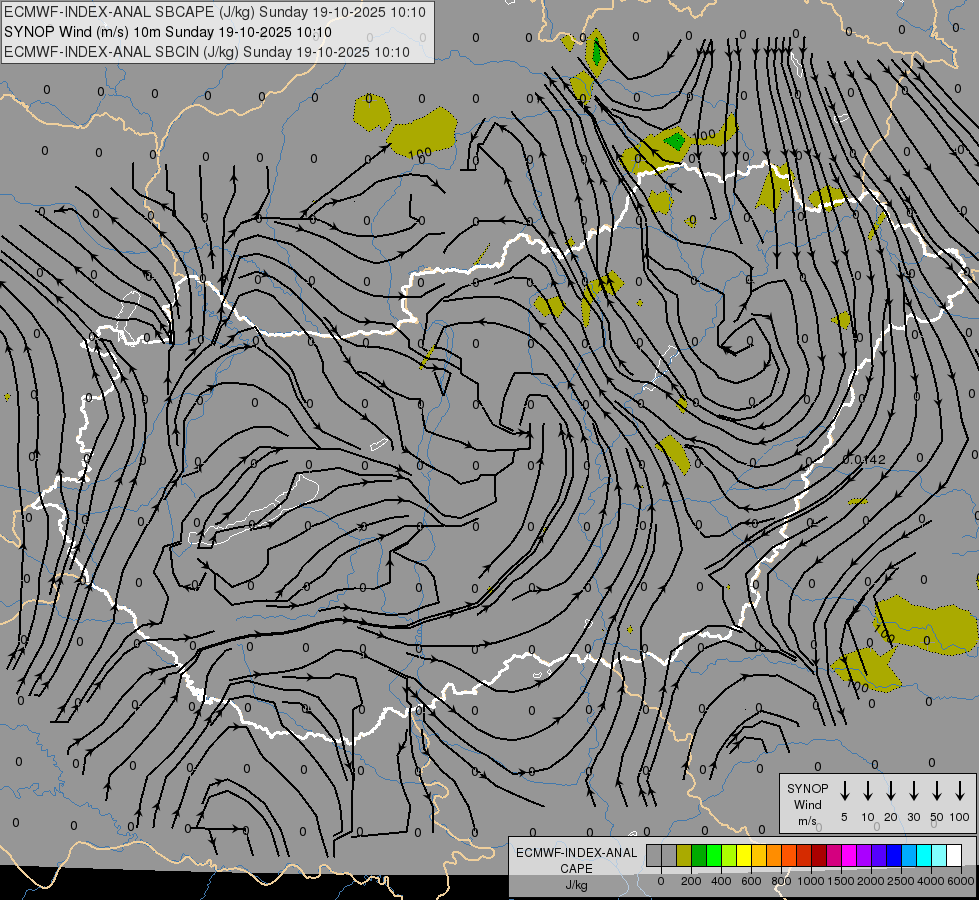The image size is (979, 900).
Task: Pick the bright green CAPE legend swatch
Action: [714, 855]
